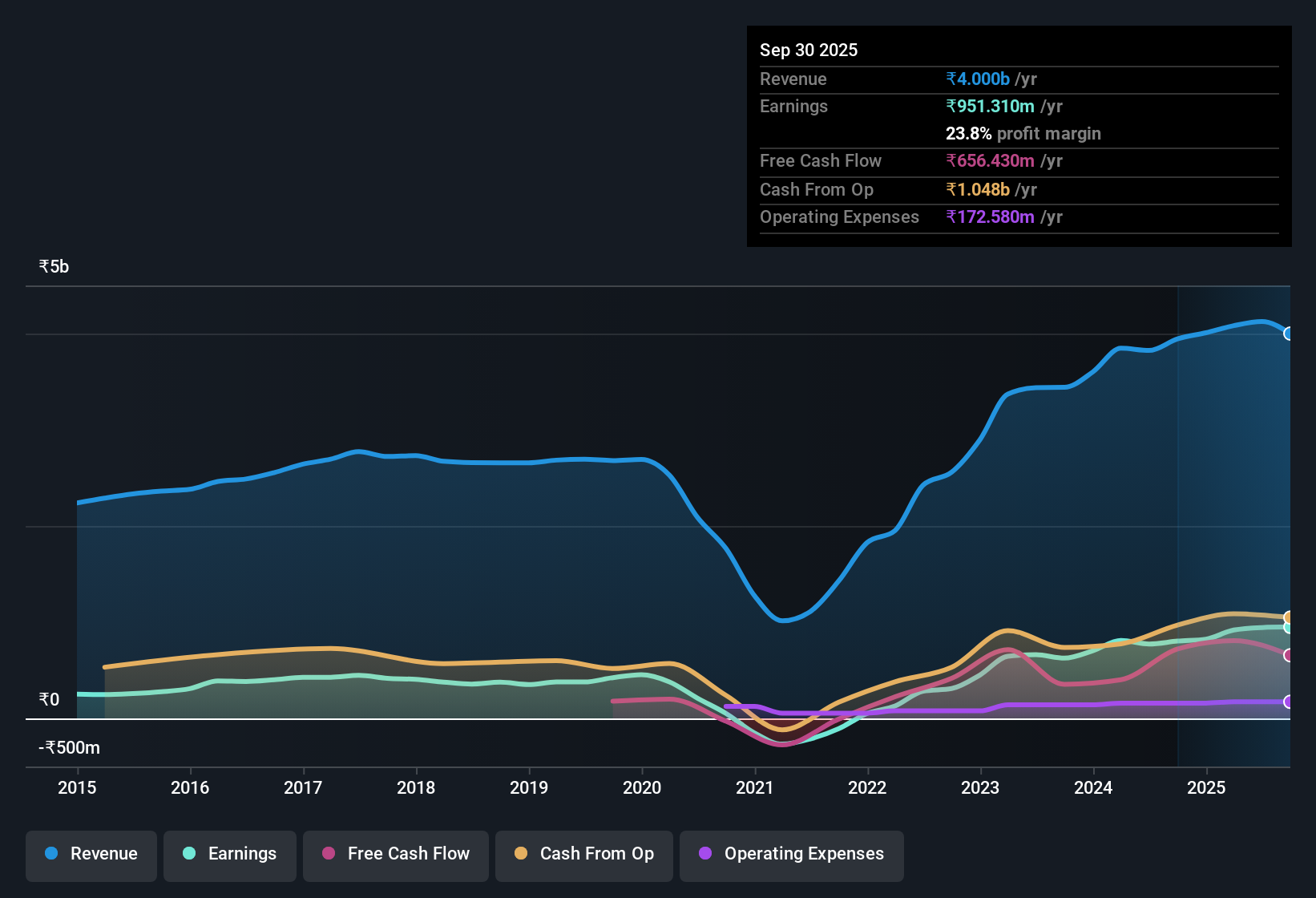The height and width of the screenshot is (898, 1316).
Task: Select the orange Cash From Op endpoint marker
Action: 1289,618
